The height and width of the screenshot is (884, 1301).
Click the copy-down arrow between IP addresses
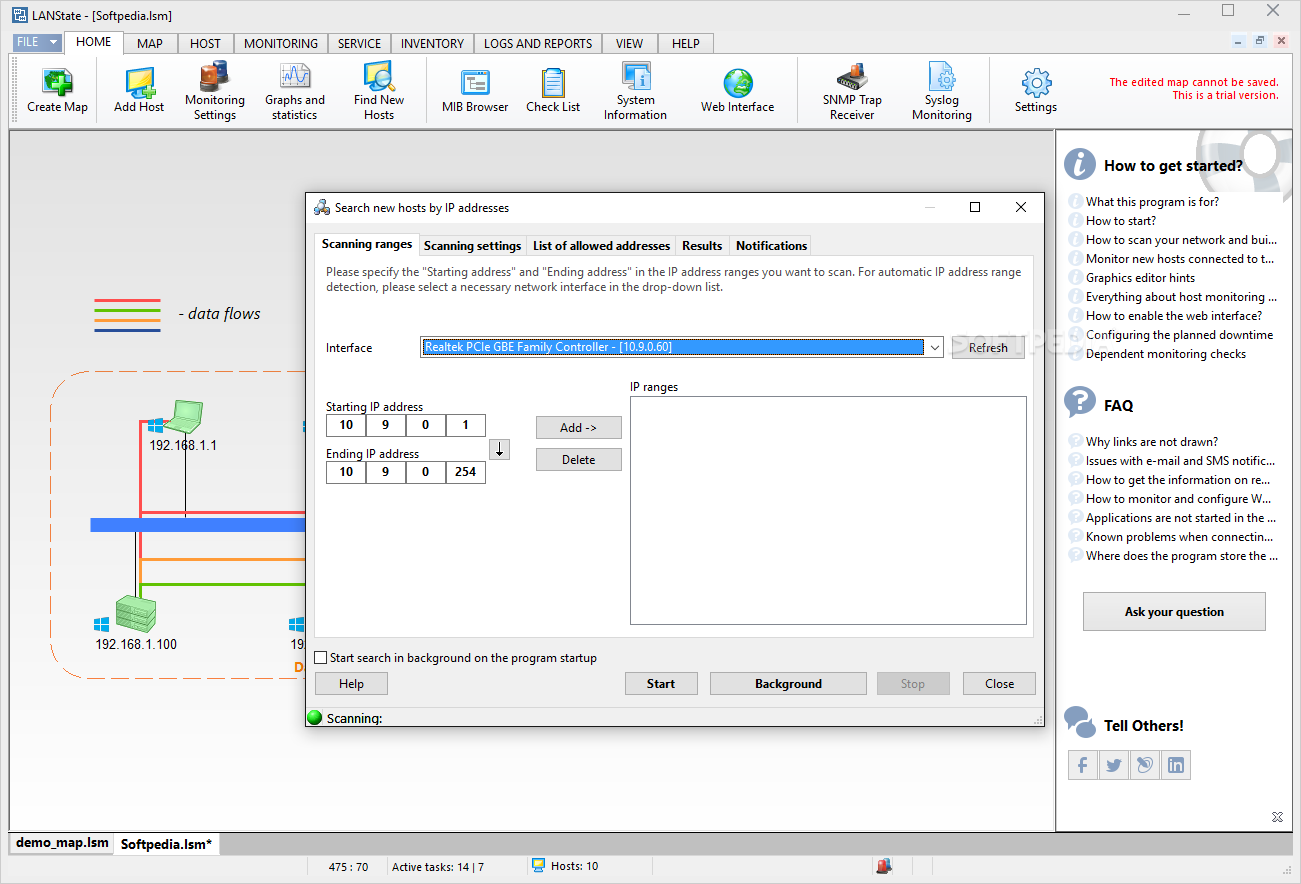[x=499, y=450]
